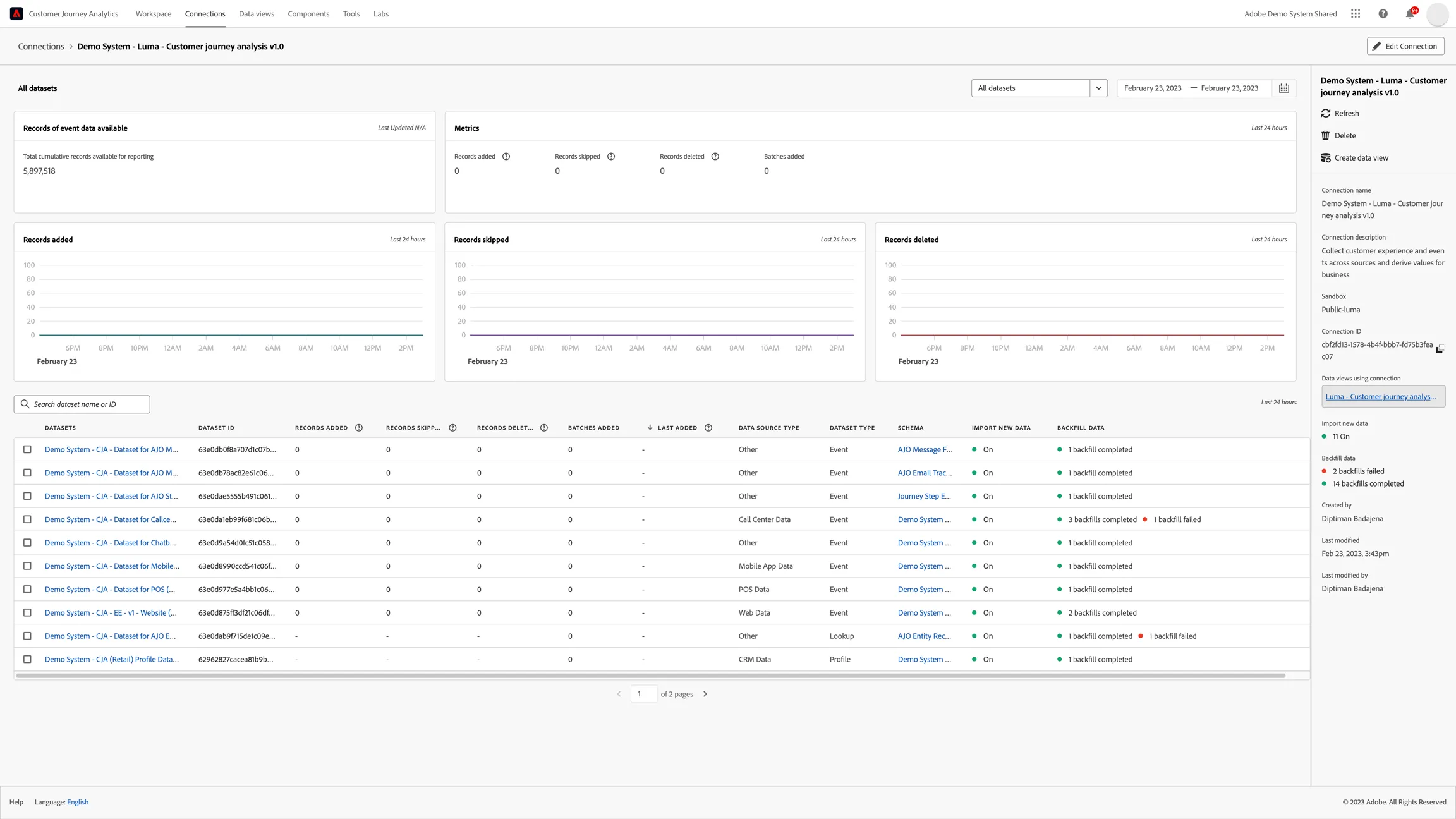Open the Journey Step E... schema link

(924, 496)
